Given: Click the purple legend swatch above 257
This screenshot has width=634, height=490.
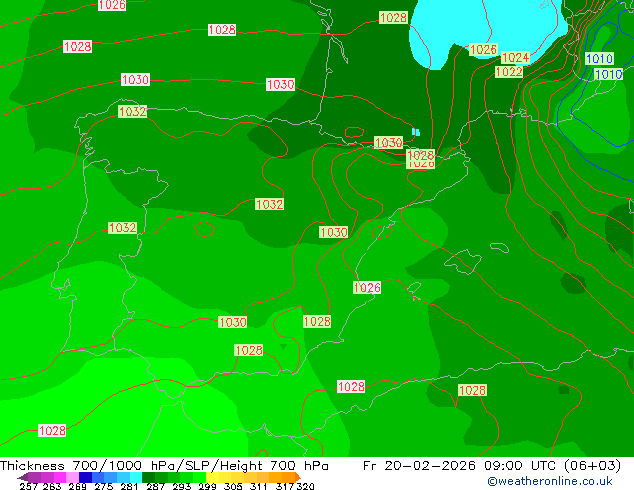Looking at the screenshot, I should (34, 477).
